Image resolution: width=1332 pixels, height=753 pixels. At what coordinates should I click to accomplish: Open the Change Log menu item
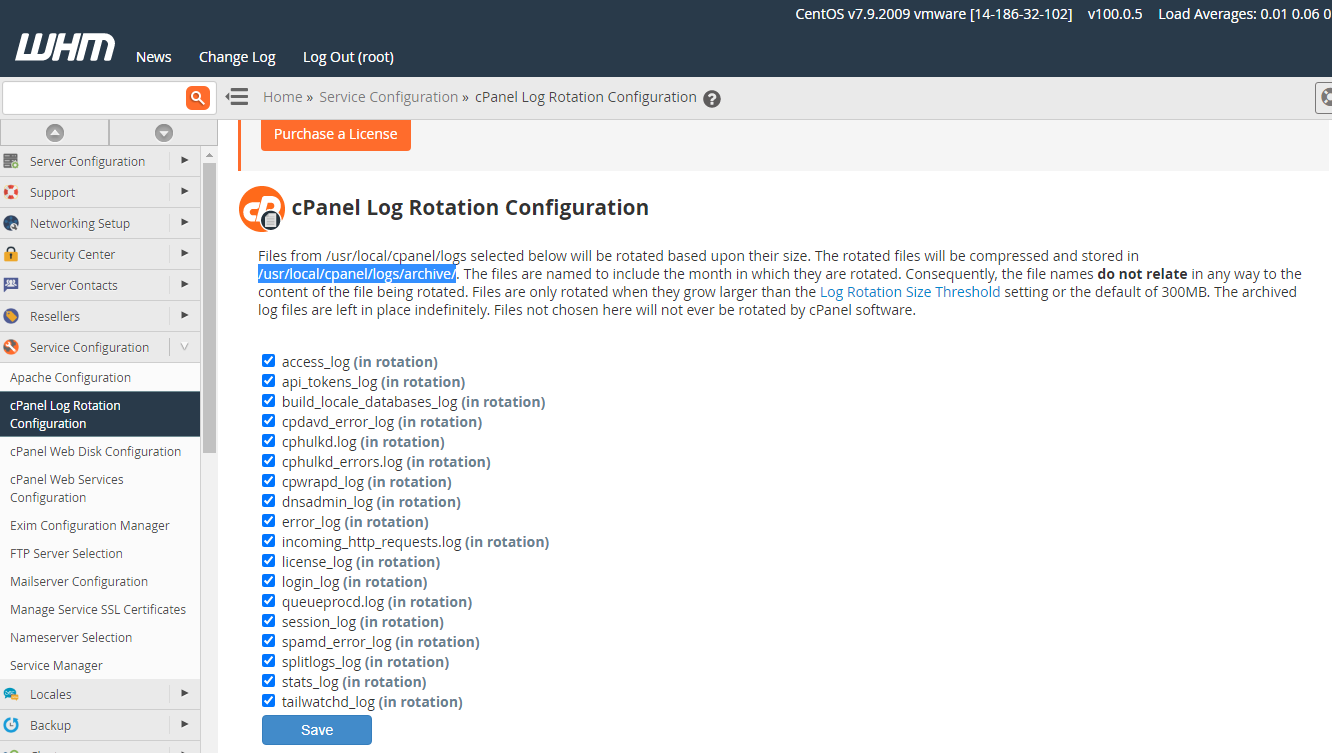237,57
